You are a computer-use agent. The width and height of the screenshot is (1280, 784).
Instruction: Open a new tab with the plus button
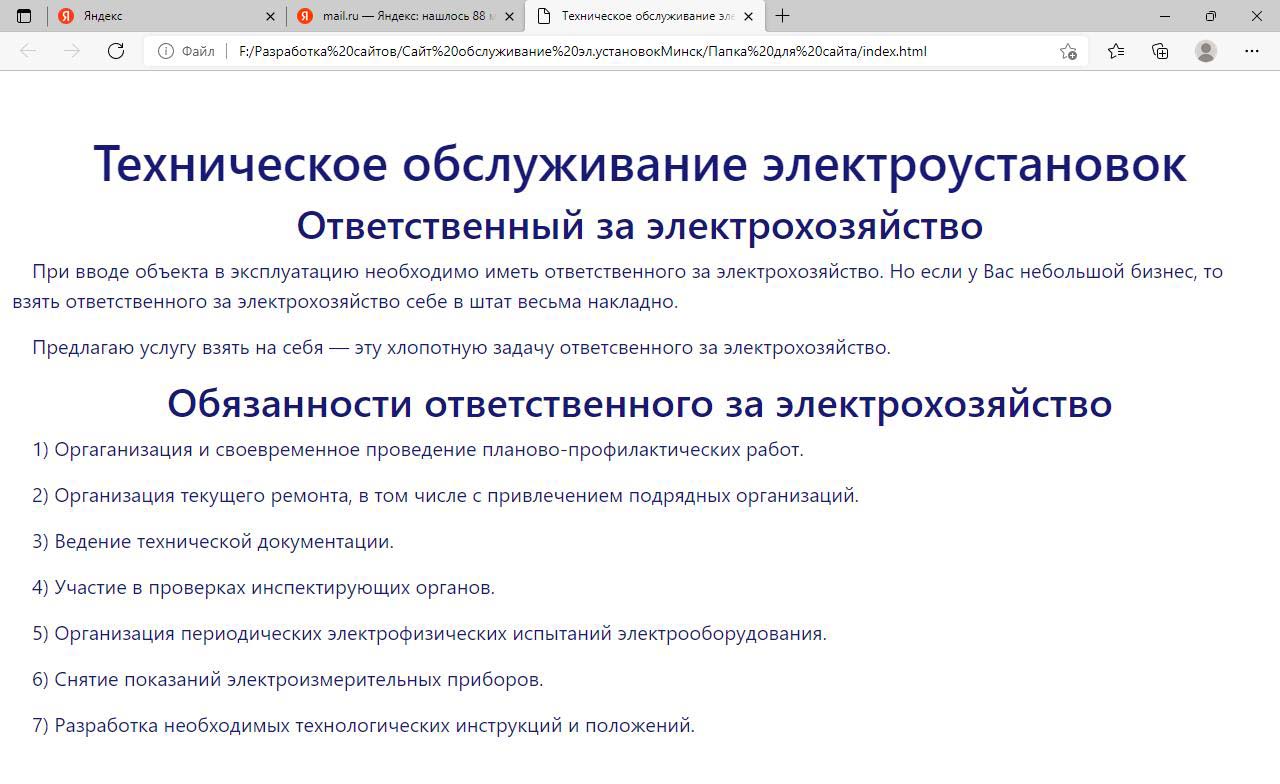782,16
